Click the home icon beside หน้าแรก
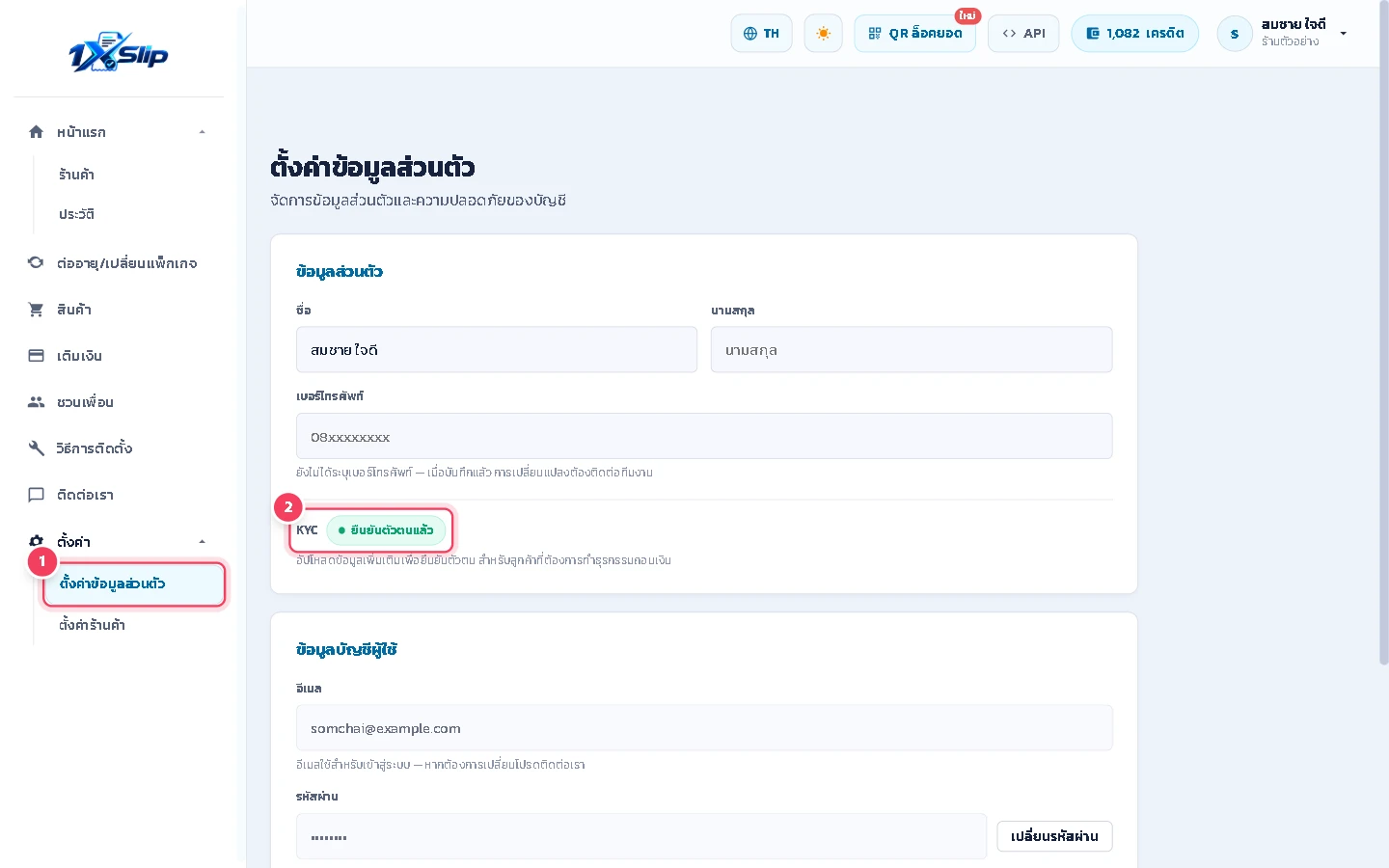The image size is (1389, 868). point(37,132)
